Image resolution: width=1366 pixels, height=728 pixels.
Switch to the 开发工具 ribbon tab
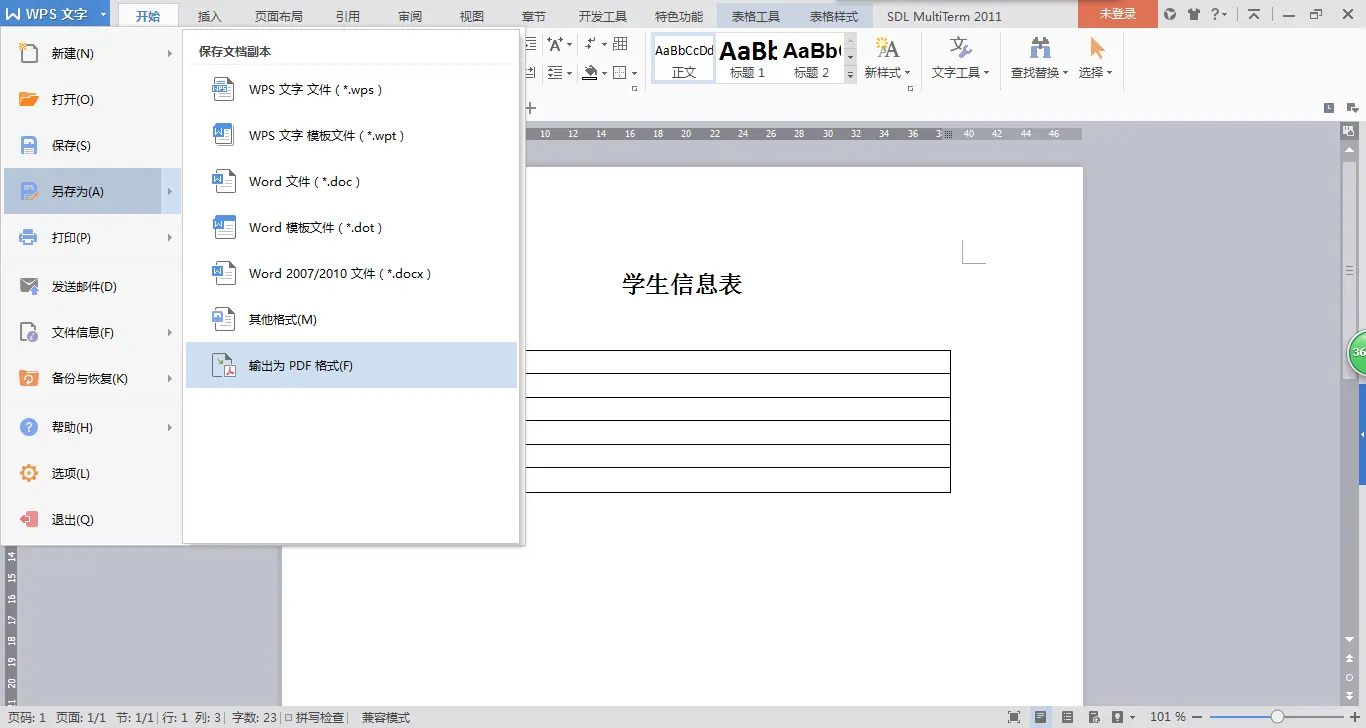click(603, 16)
